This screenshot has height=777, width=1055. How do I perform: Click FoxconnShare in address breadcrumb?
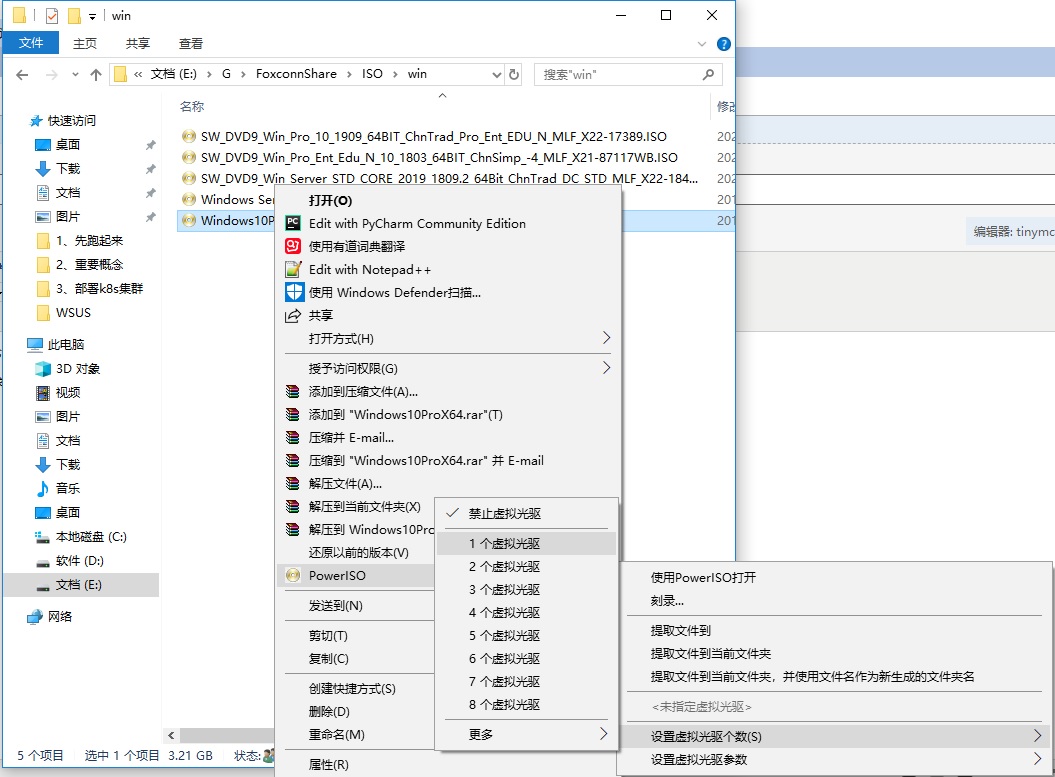pyautogui.click(x=296, y=74)
